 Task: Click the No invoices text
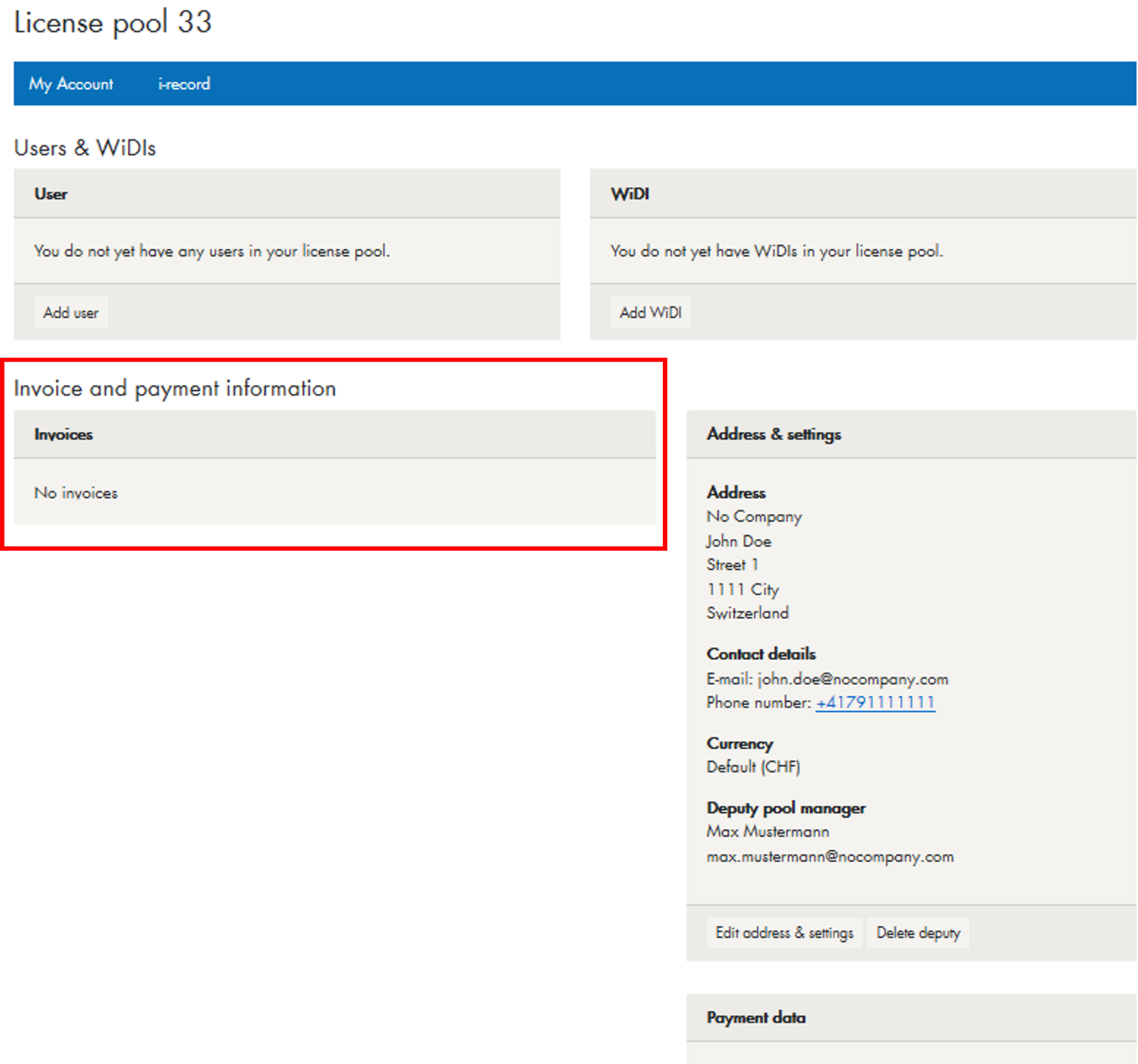tap(76, 493)
